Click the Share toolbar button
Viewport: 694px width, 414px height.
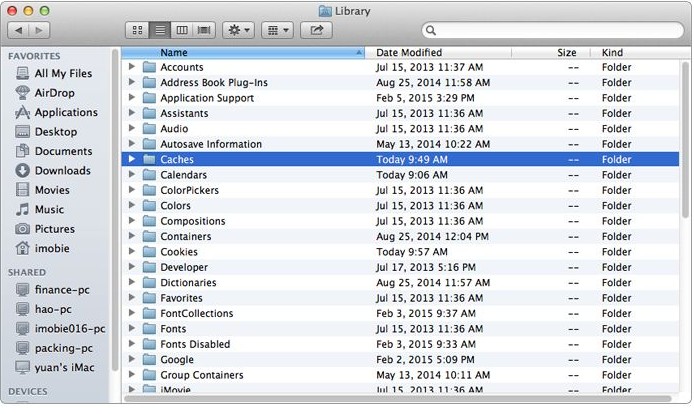pos(316,31)
